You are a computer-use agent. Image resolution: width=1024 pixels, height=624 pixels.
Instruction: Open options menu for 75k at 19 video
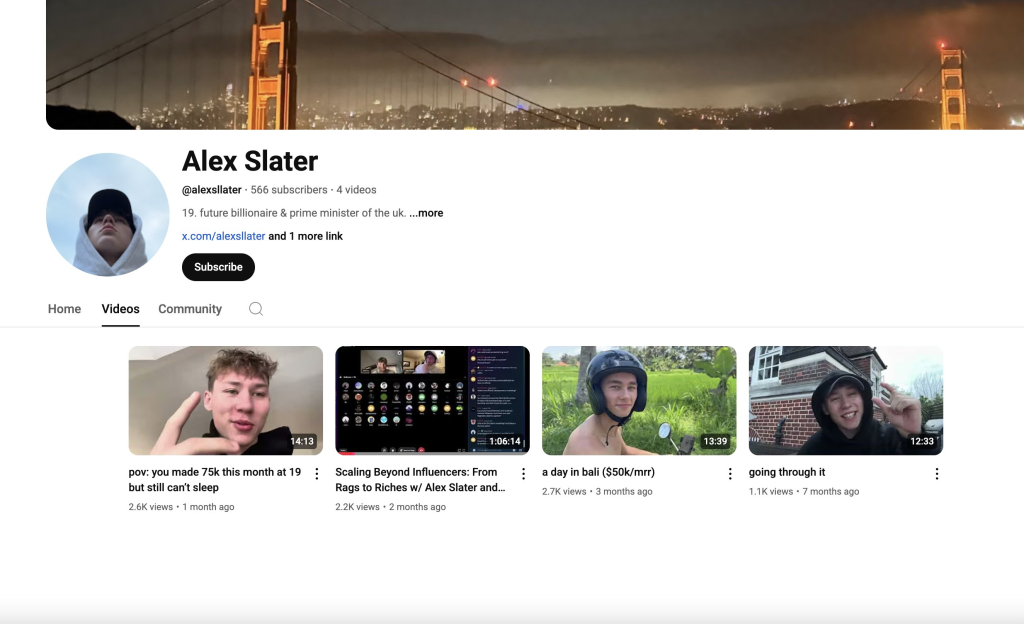317,474
